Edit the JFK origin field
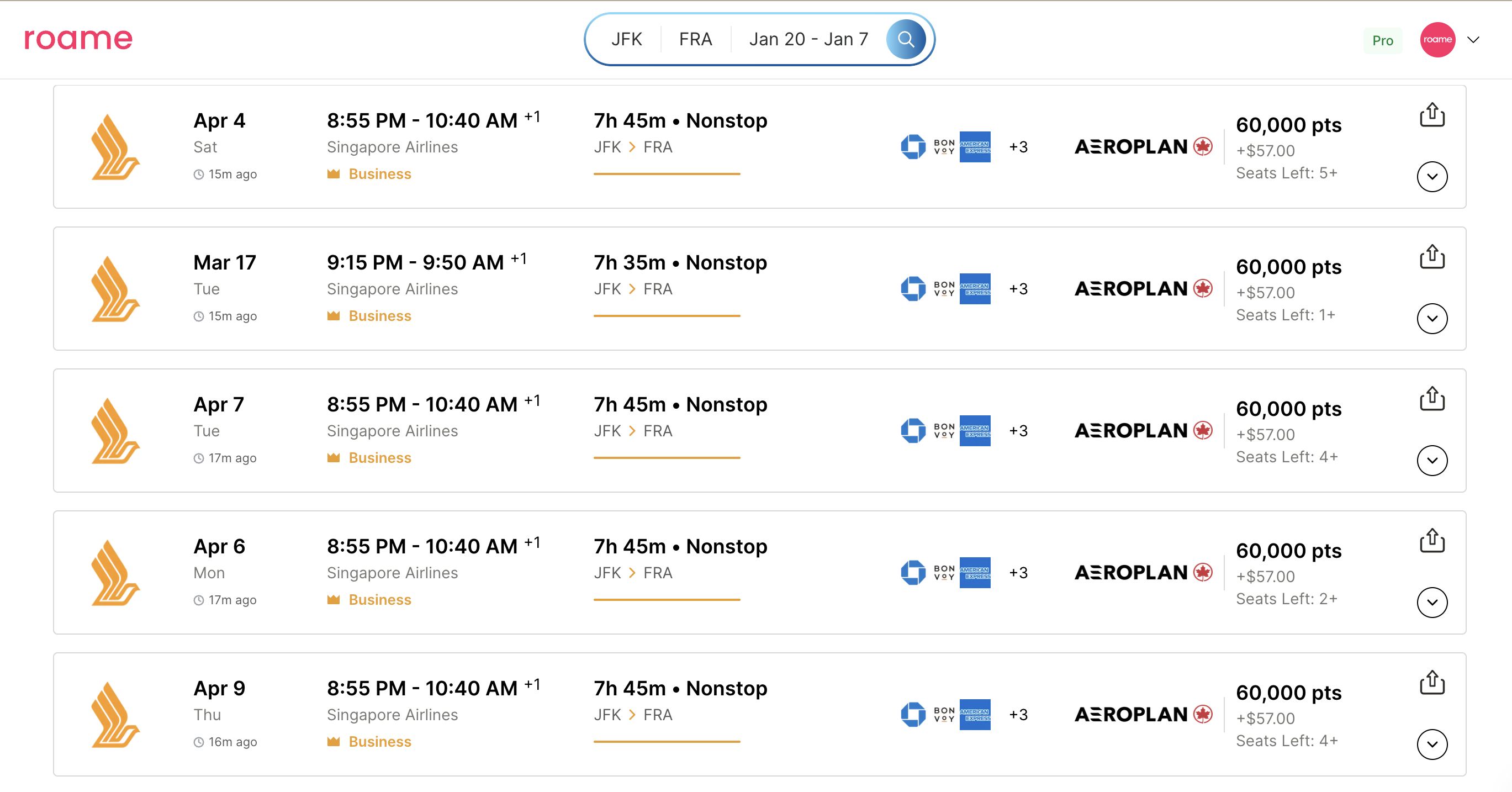This screenshot has height=792, width=1512. click(626, 39)
